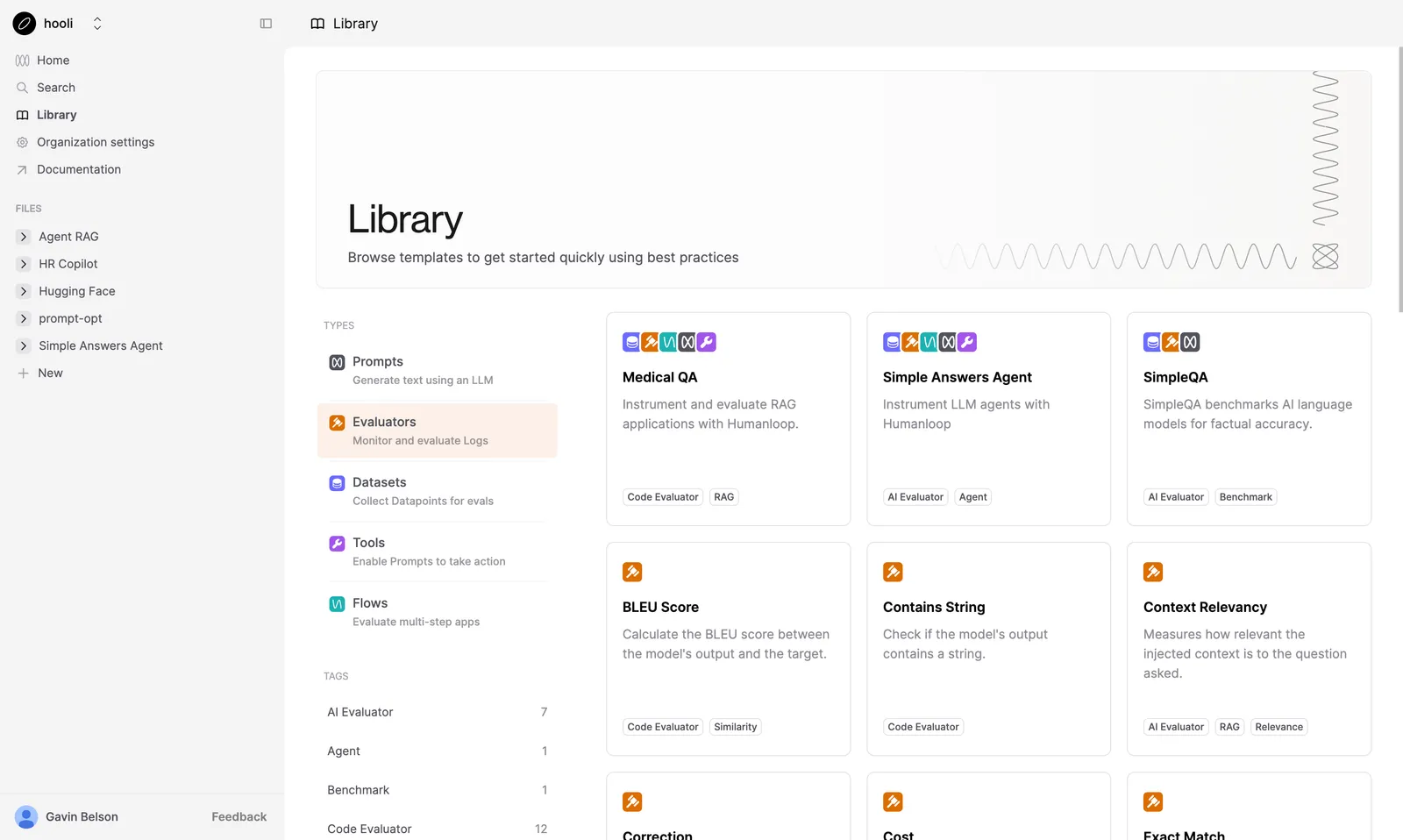Click the Home icon in sidebar

coord(23,61)
